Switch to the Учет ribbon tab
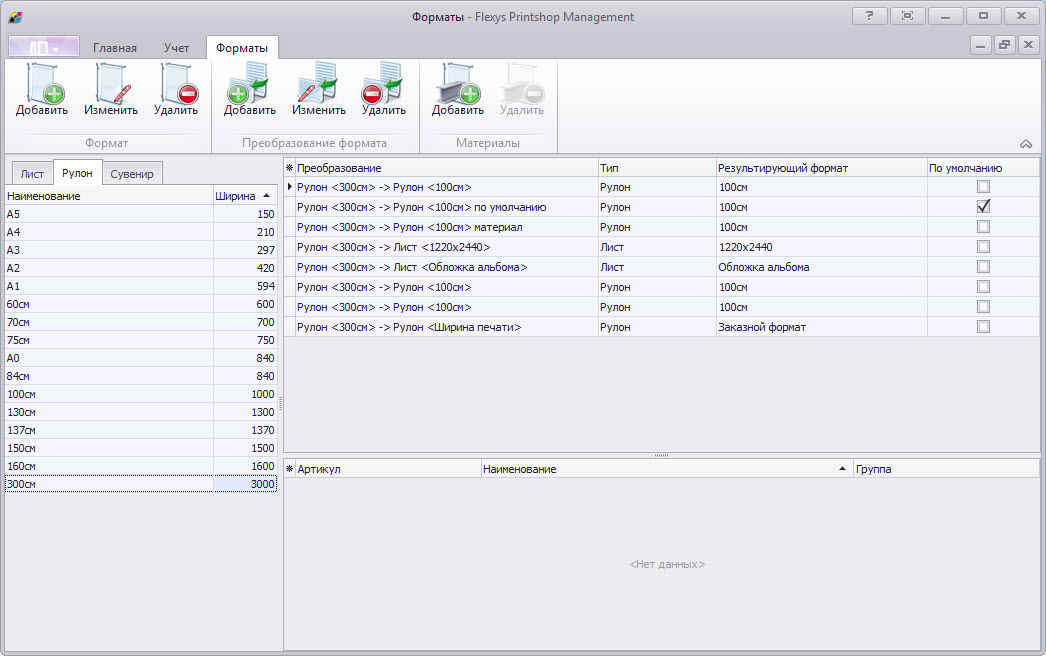The width and height of the screenshot is (1046, 656). click(176, 47)
